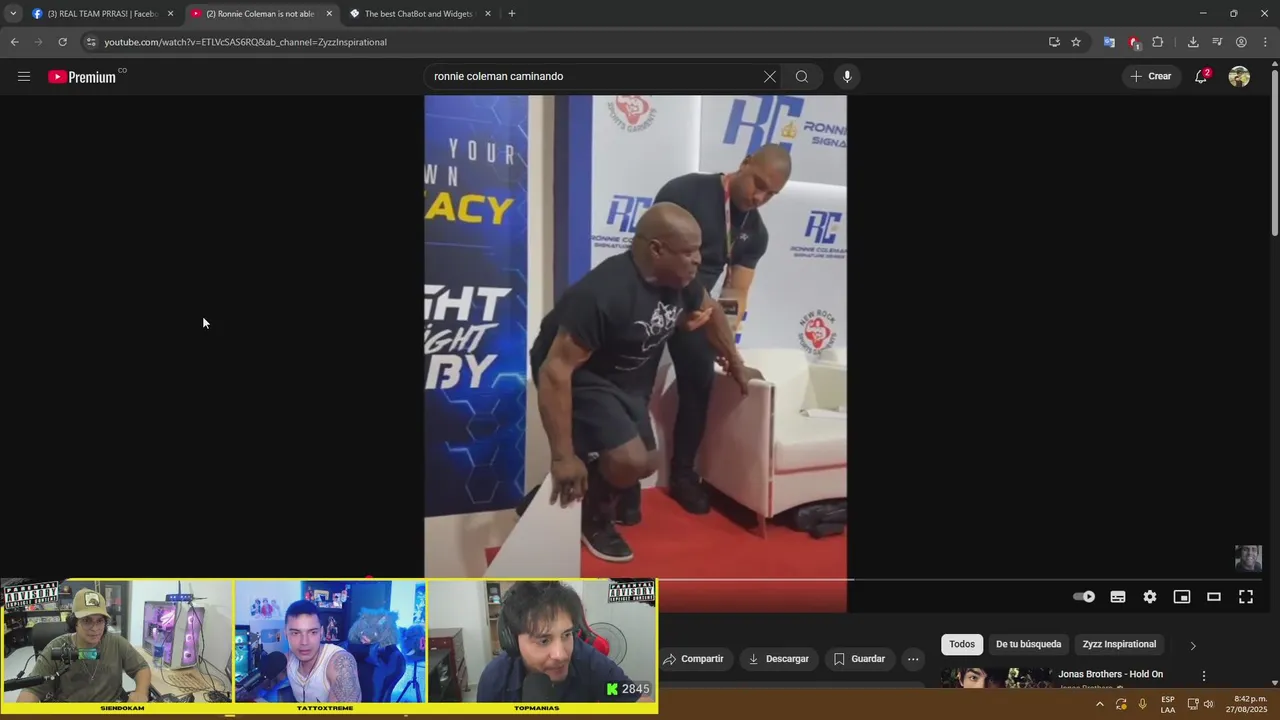Open the Crear button
Viewport: 1280px width, 720px height.
point(1150,77)
